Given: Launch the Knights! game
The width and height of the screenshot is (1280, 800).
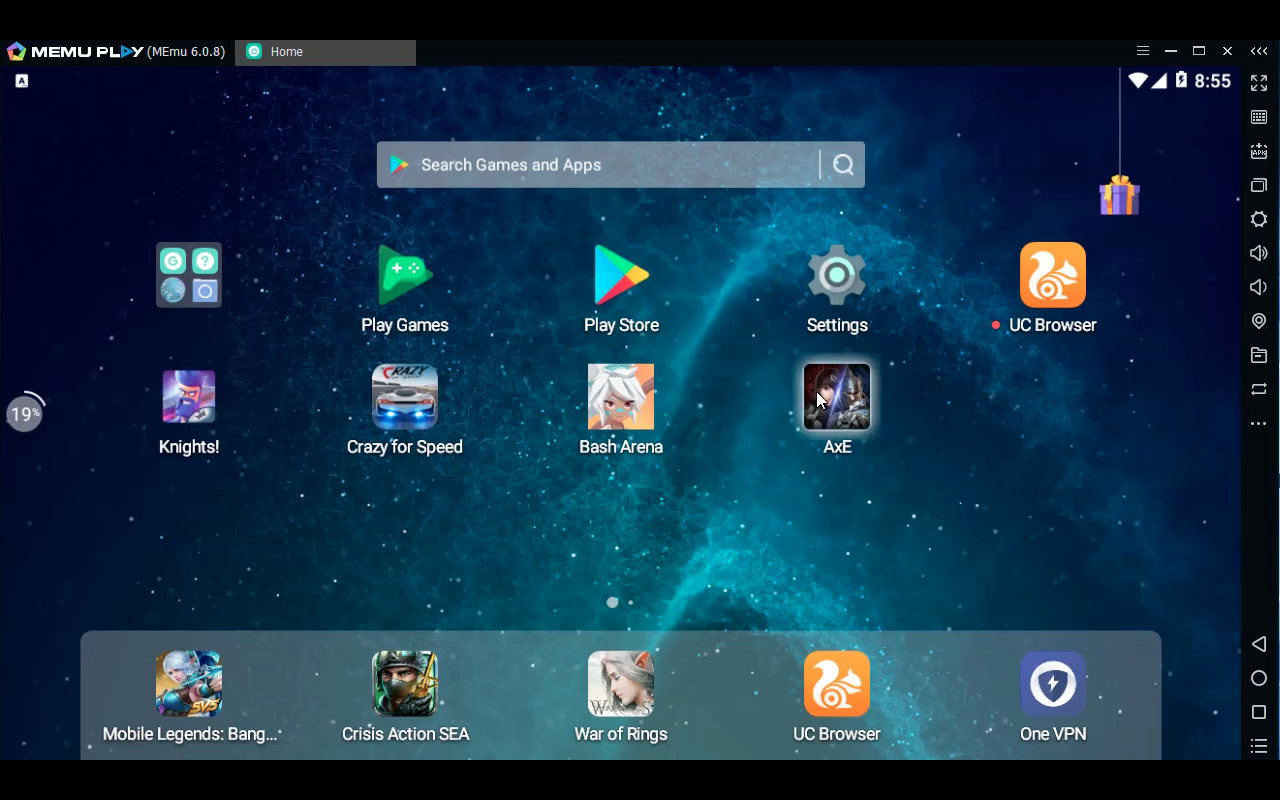Looking at the screenshot, I should (189, 410).
